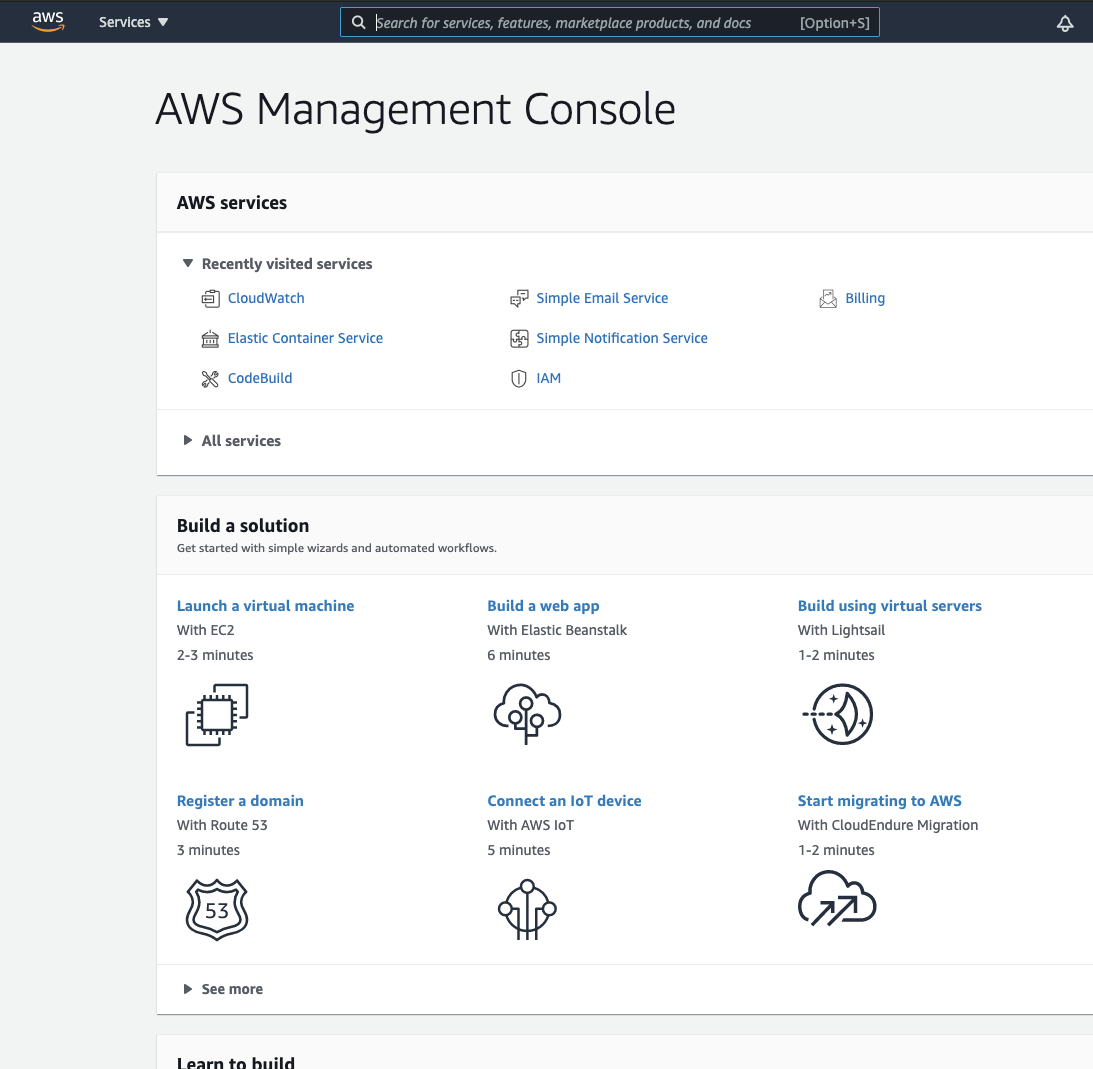Collapse the Recently visited services section
The image size is (1093, 1069).
coord(188,263)
